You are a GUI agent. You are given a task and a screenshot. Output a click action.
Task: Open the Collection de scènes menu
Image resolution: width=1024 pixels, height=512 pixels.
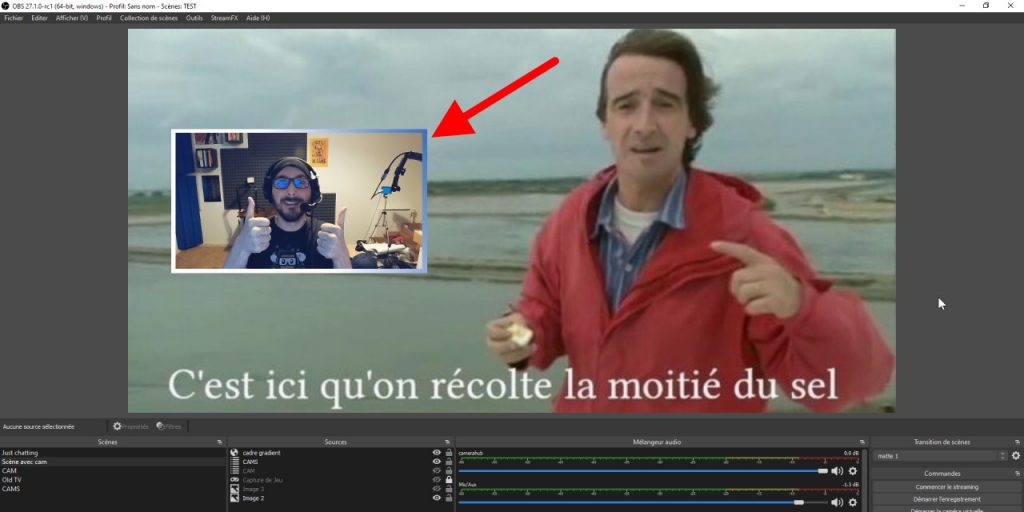pos(149,18)
